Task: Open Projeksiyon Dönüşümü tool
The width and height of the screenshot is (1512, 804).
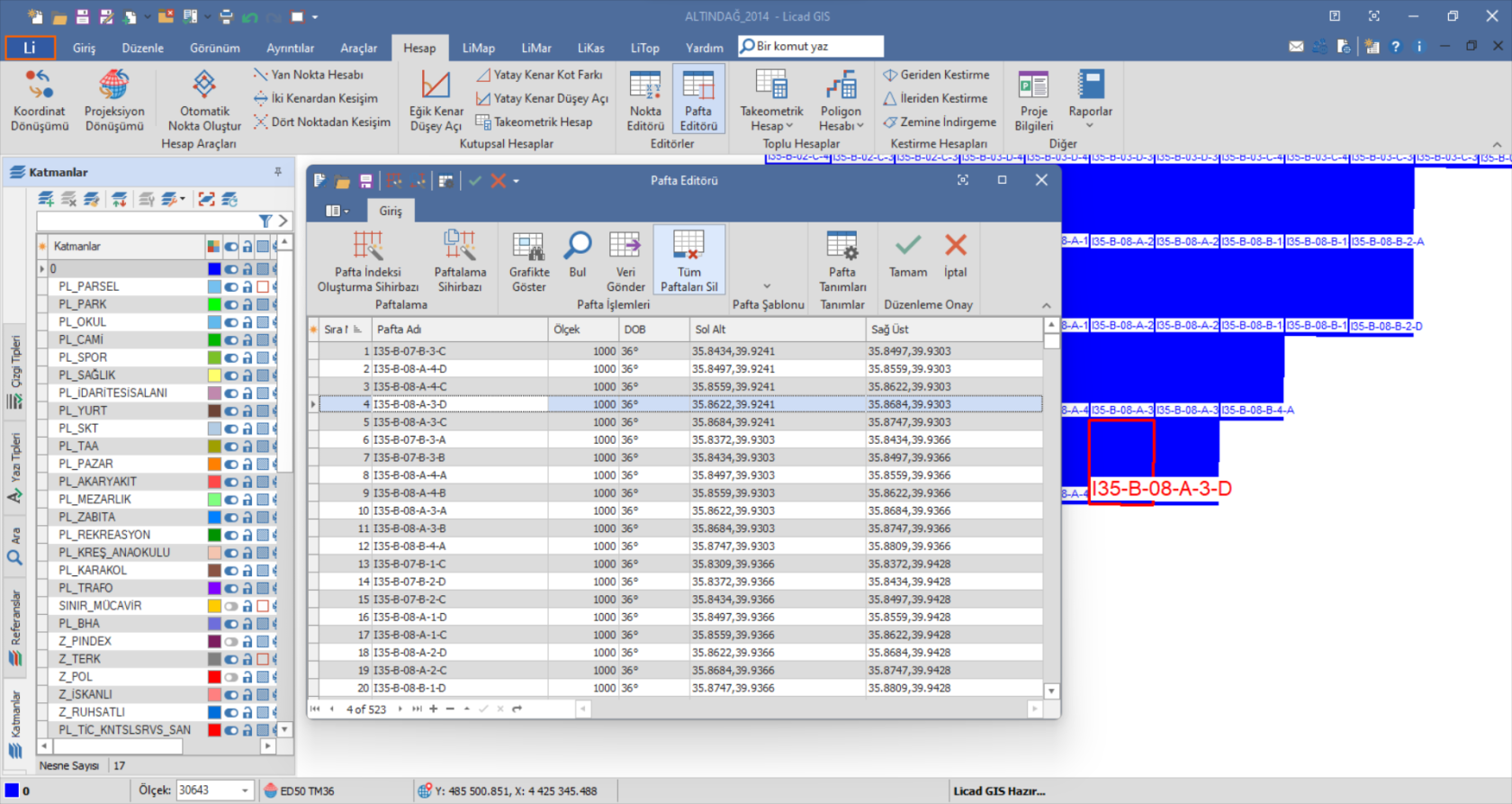Action: click(114, 100)
